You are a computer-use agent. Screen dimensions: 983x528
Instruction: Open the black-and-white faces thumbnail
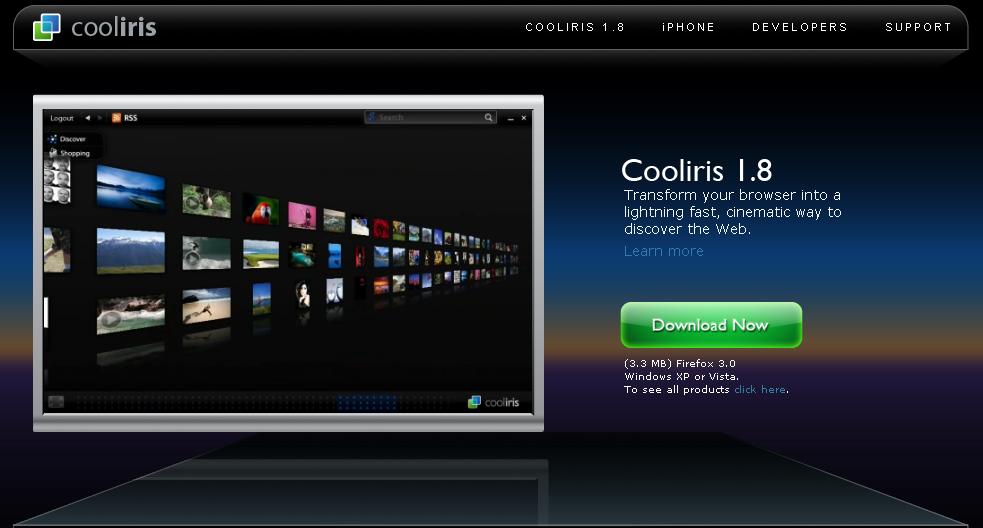pos(57,181)
